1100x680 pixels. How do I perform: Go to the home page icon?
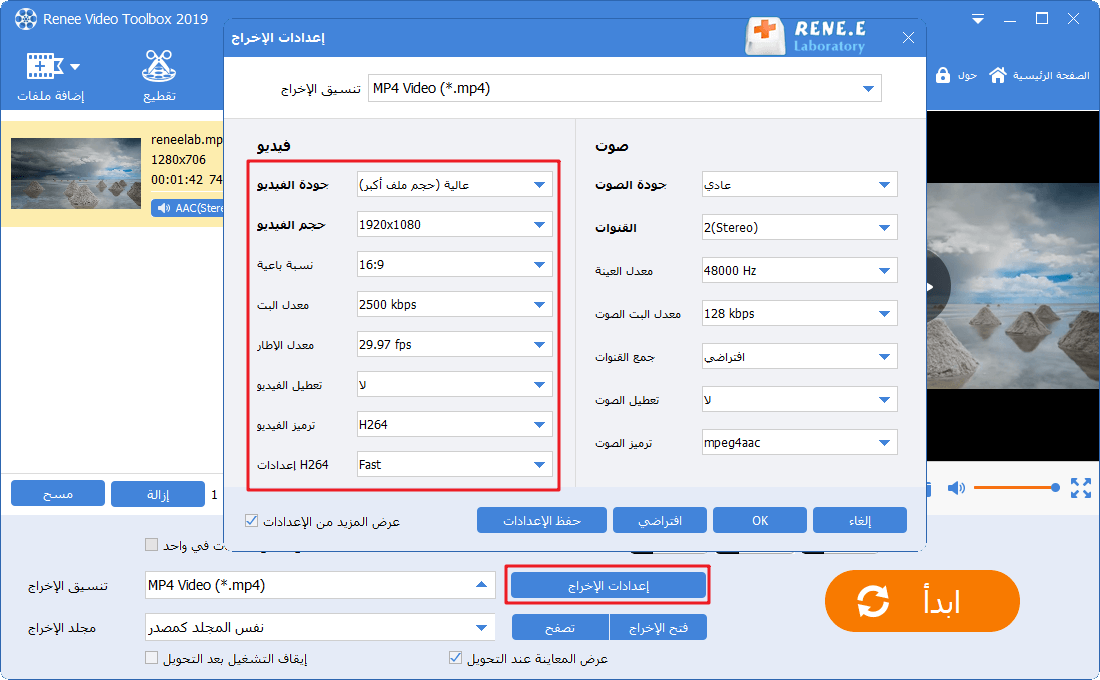(998, 75)
